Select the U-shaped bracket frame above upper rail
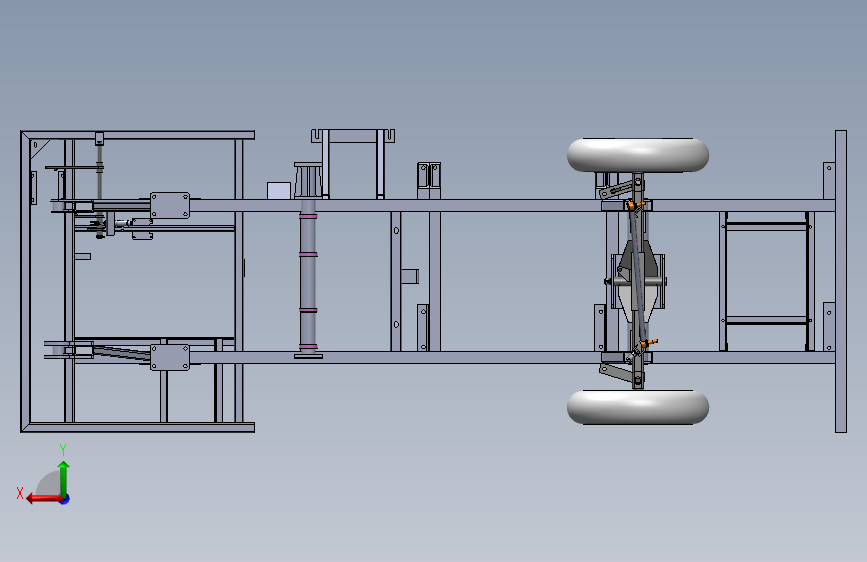Viewport: 867px width, 562px height. [x=353, y=163]
